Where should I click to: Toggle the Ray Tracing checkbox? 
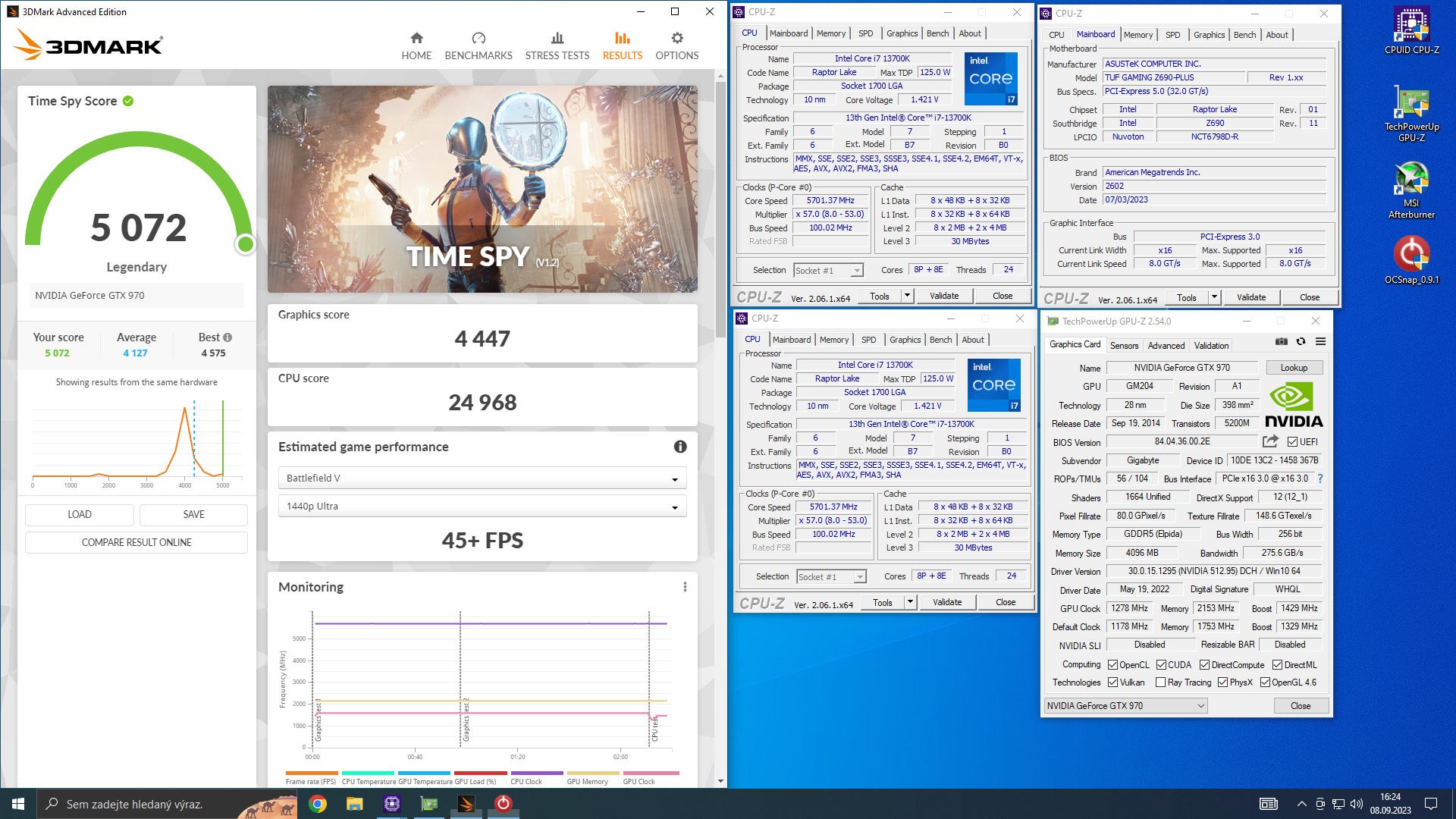click(1160, 682)
